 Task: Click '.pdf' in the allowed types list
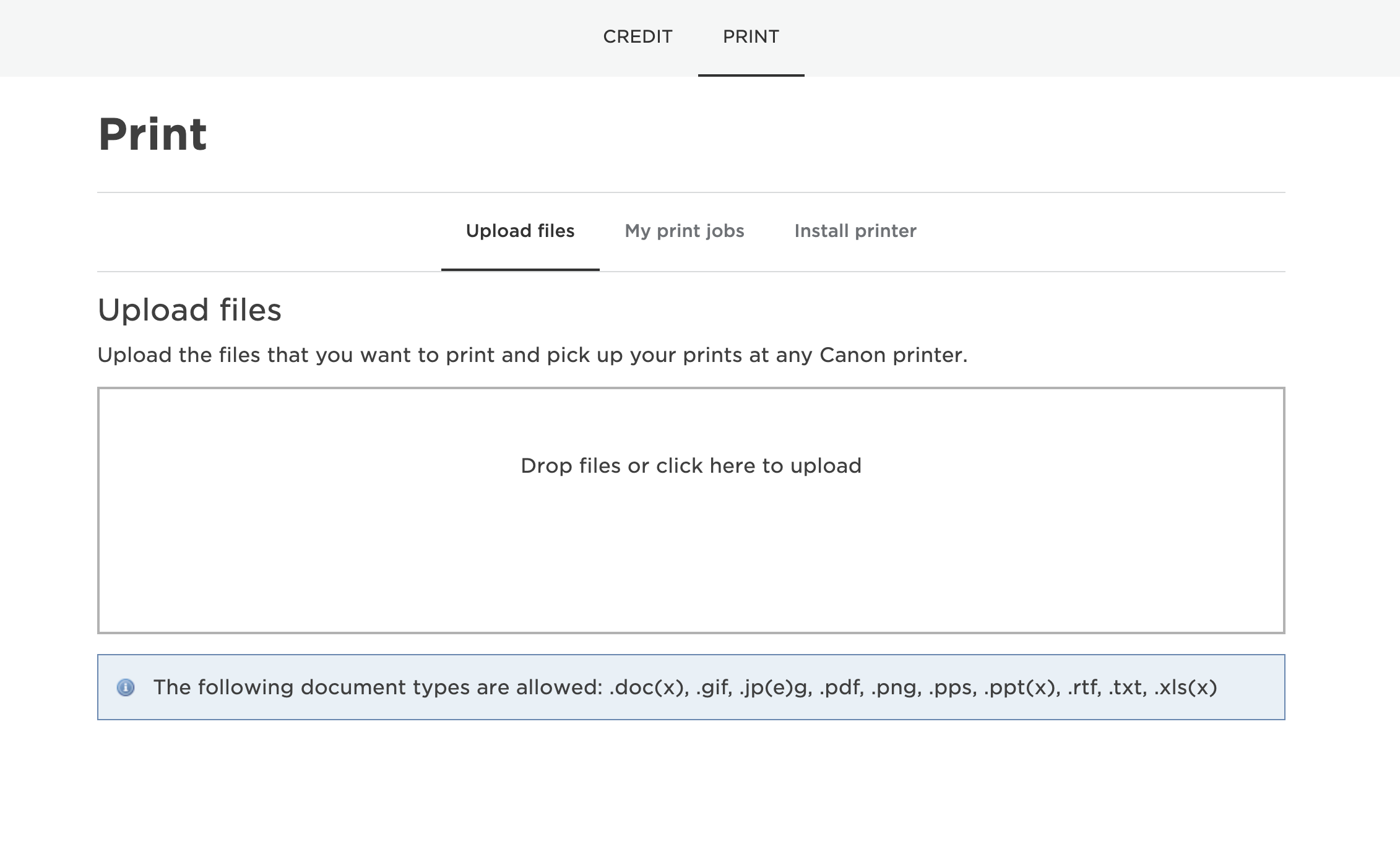[841, 687]
